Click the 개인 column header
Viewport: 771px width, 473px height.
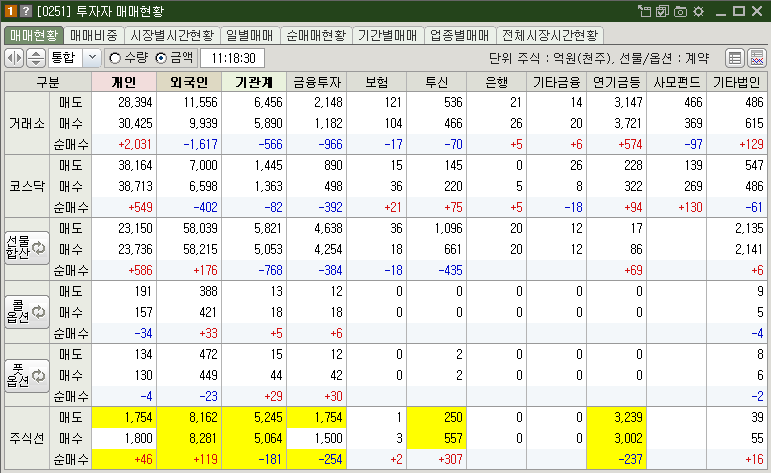coord(124,82)
